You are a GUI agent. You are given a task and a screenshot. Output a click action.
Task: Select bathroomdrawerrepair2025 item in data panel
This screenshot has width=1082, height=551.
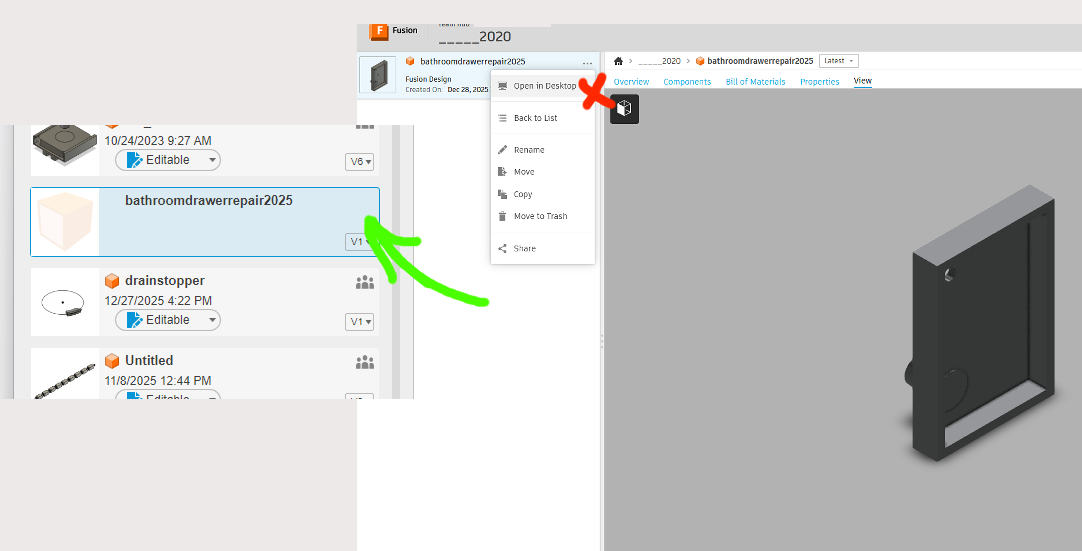click(x=205, y=222)
